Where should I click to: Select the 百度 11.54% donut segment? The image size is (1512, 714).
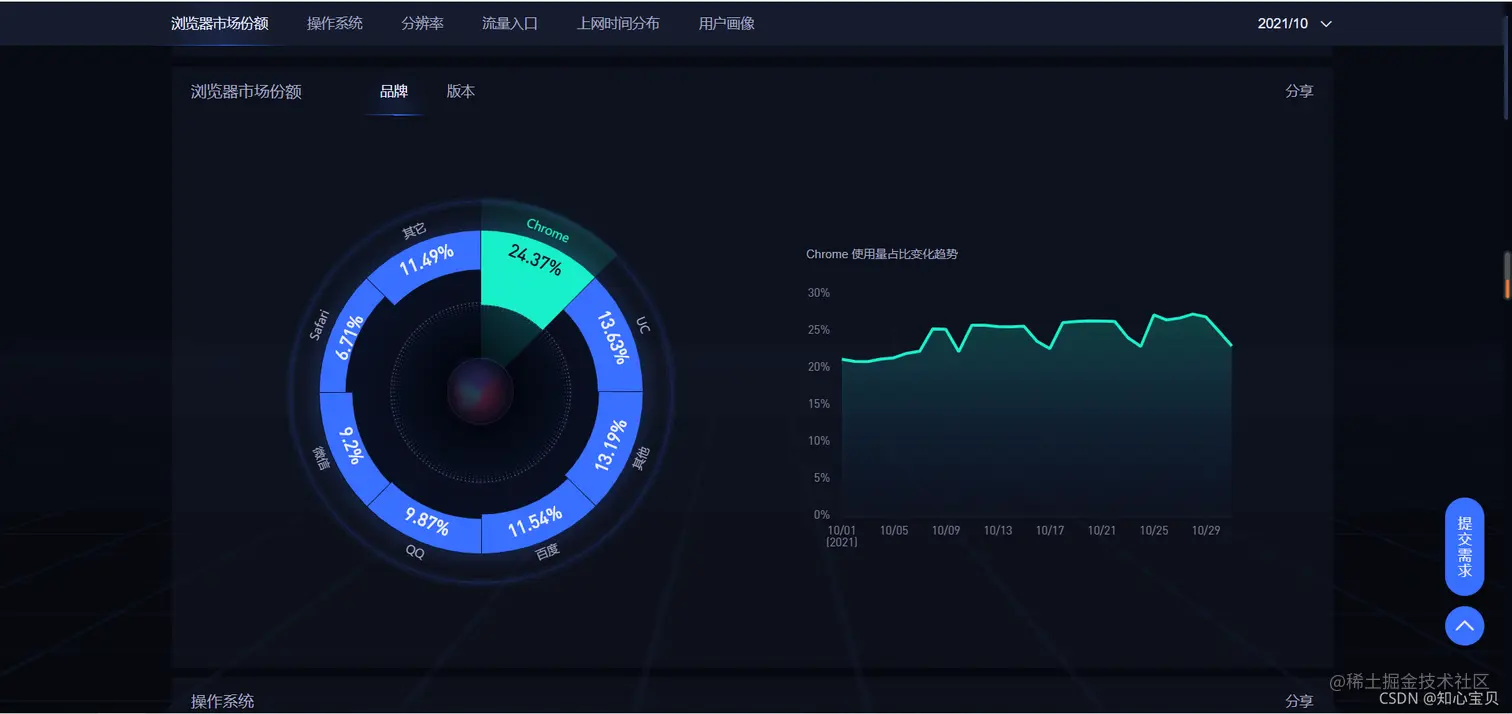(534, 520)
